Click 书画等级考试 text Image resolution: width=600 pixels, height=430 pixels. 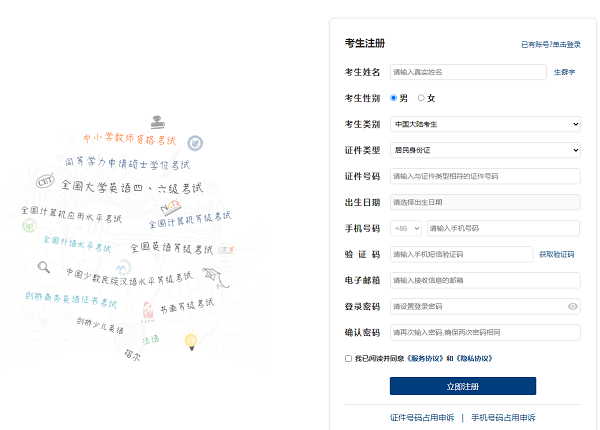187,306
